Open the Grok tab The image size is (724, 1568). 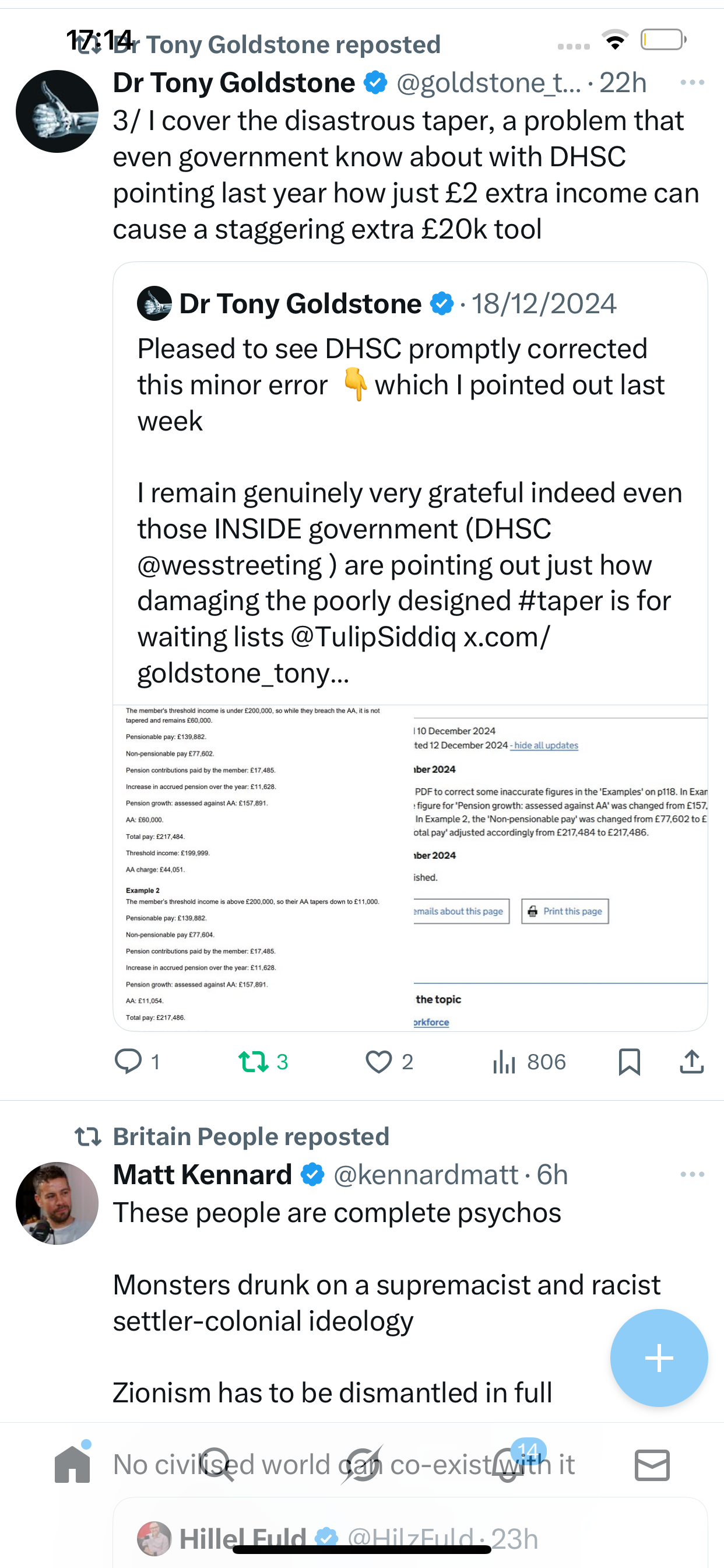[362, 1465]
